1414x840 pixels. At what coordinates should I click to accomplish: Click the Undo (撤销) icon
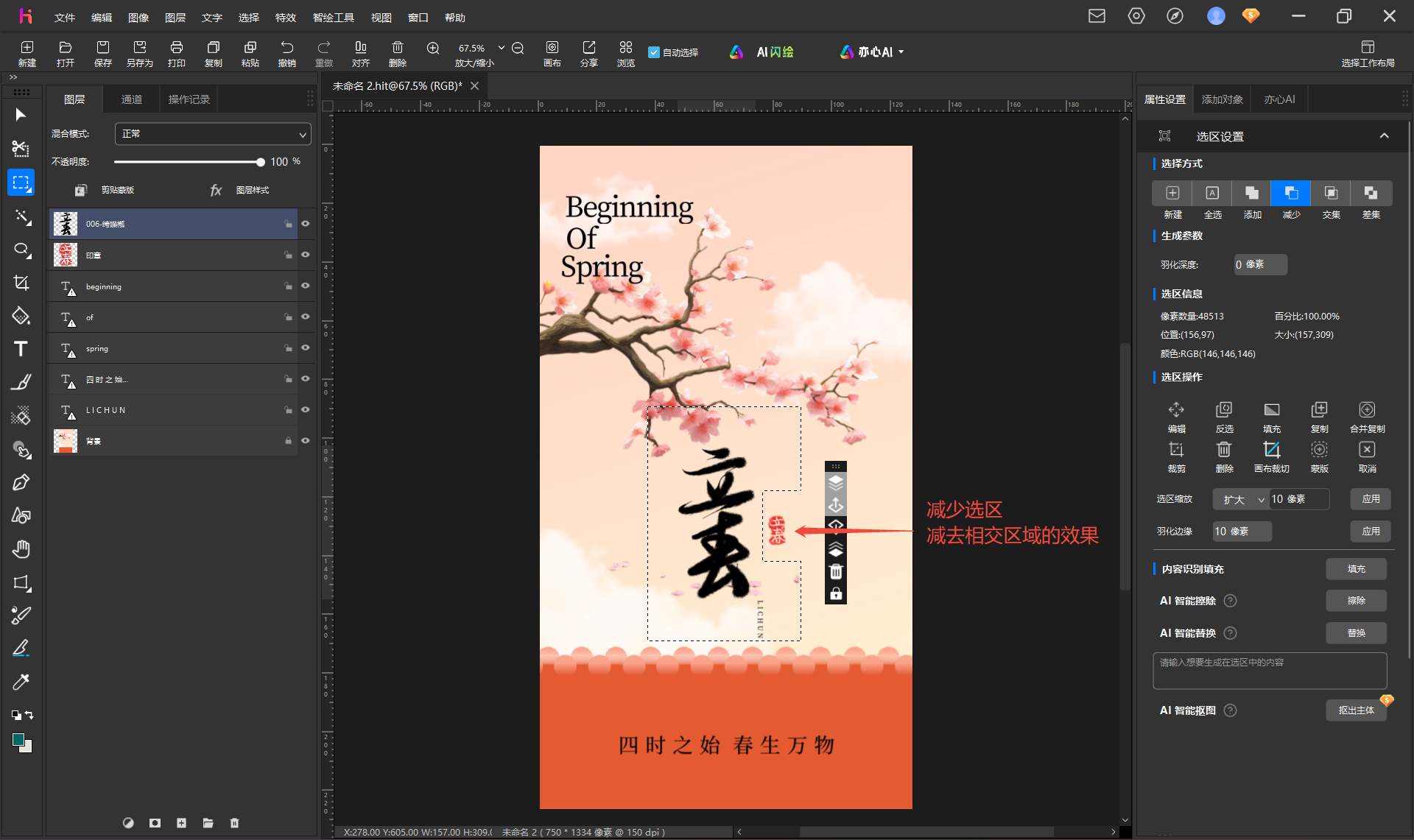click(287, 53)
